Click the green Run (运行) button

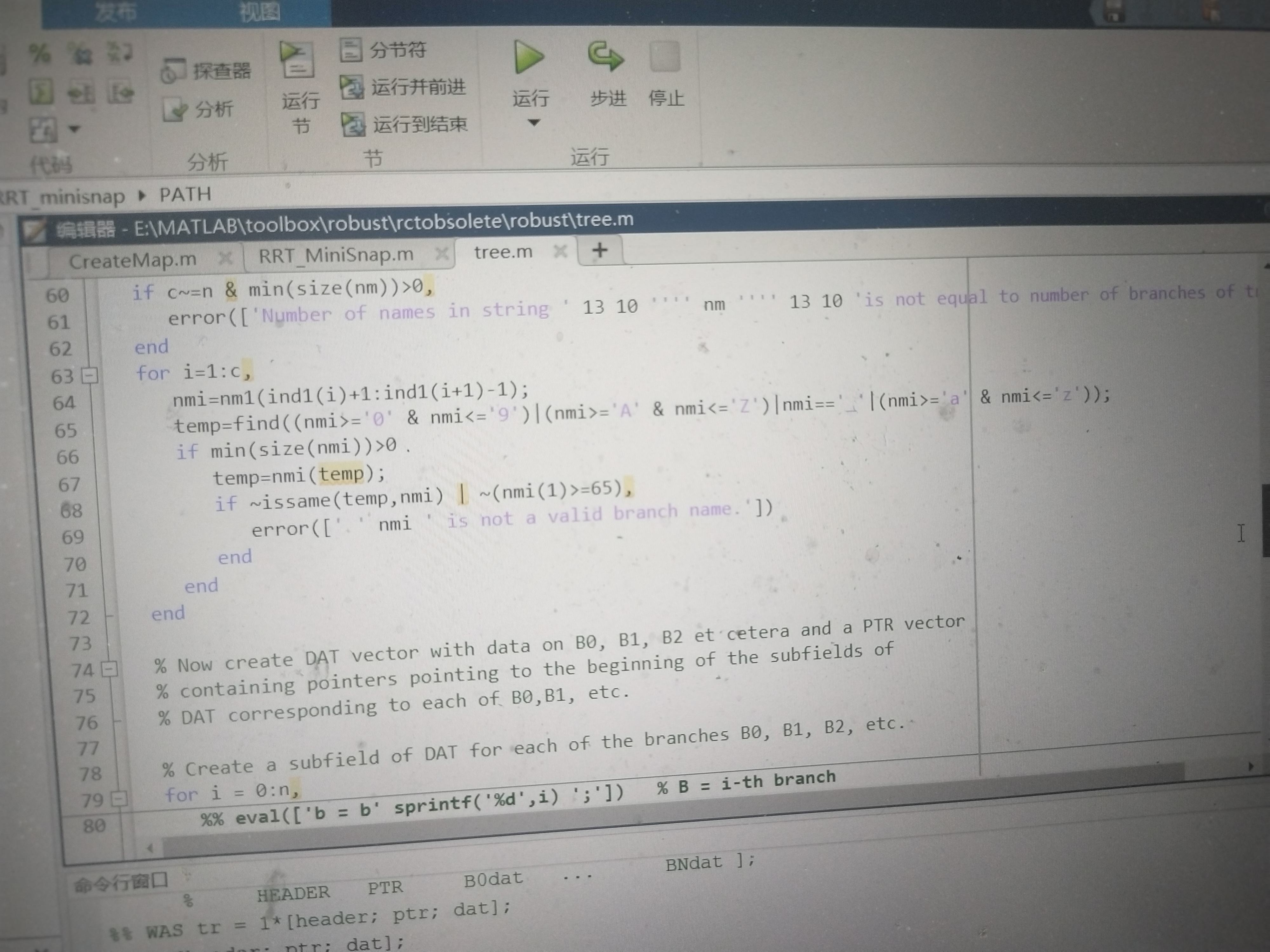pos(528,58)
